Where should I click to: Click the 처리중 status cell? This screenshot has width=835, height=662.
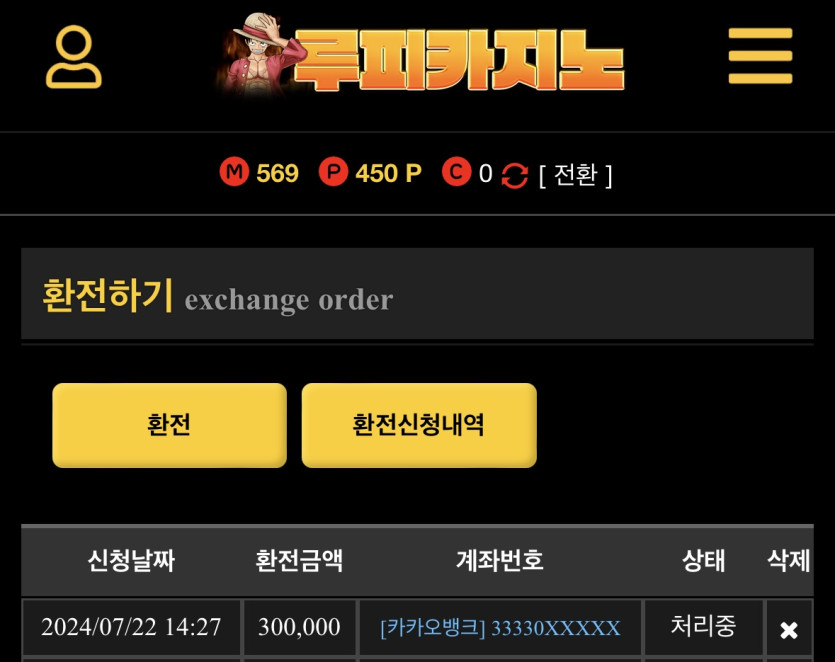(703, 626)
